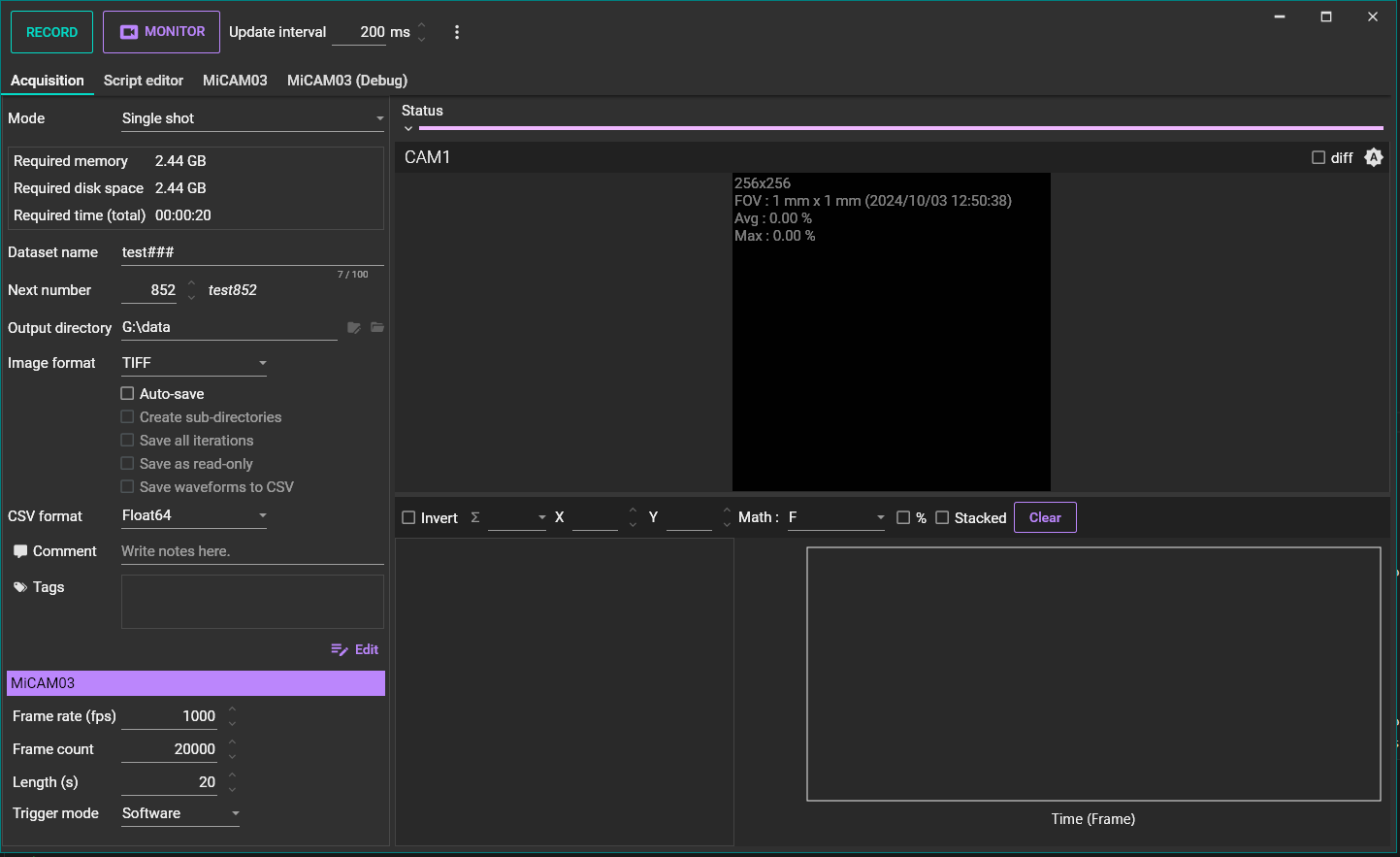This screenshot has height=857, width=1400.
Task: Click the Output directory field
Action: point(229,328)
